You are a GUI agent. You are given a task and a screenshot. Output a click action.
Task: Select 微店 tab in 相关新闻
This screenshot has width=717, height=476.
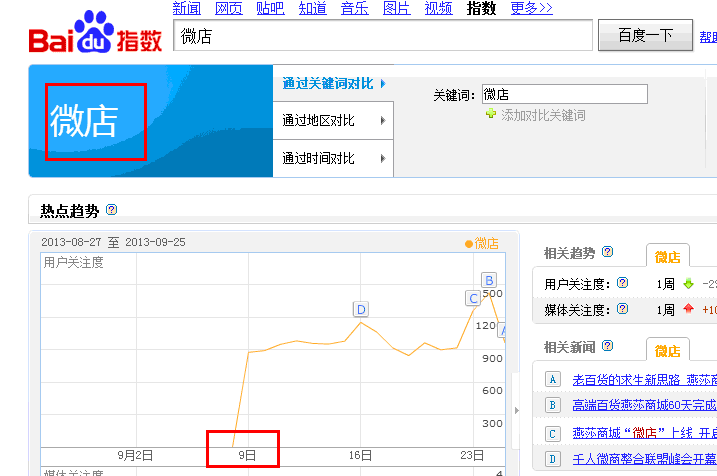[668, 350]
